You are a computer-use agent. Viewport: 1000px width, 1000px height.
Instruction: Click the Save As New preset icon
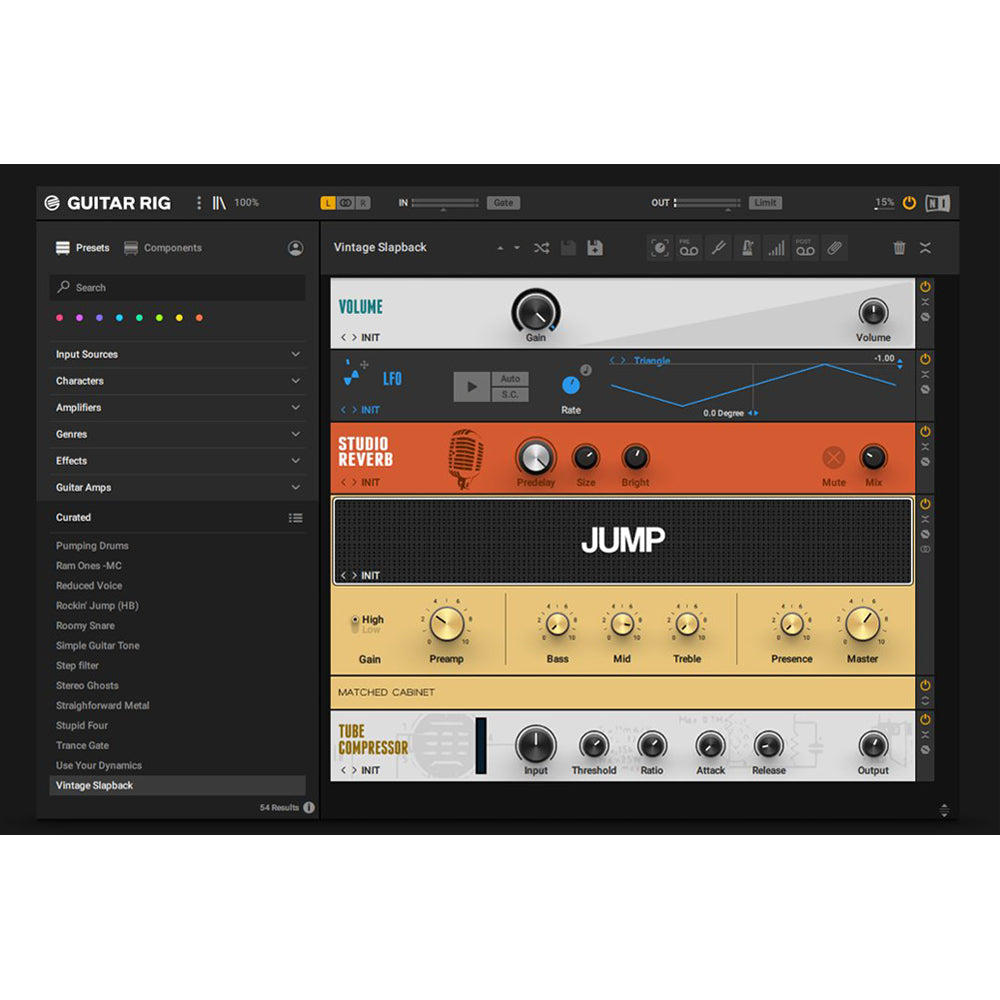coord(595,248)
